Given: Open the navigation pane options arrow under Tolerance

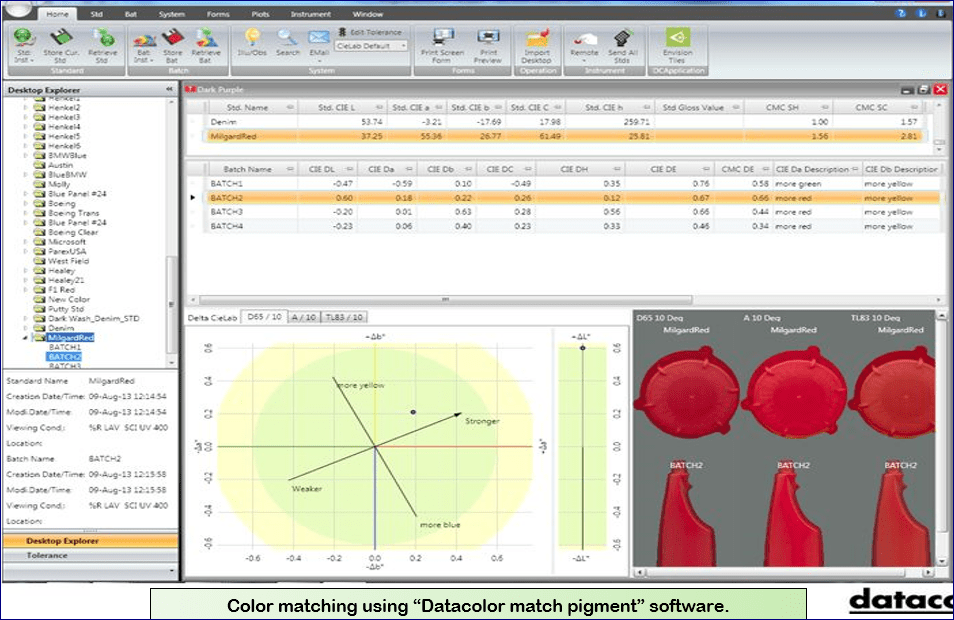Looking at the screenshot, I should tap(172, 571).
